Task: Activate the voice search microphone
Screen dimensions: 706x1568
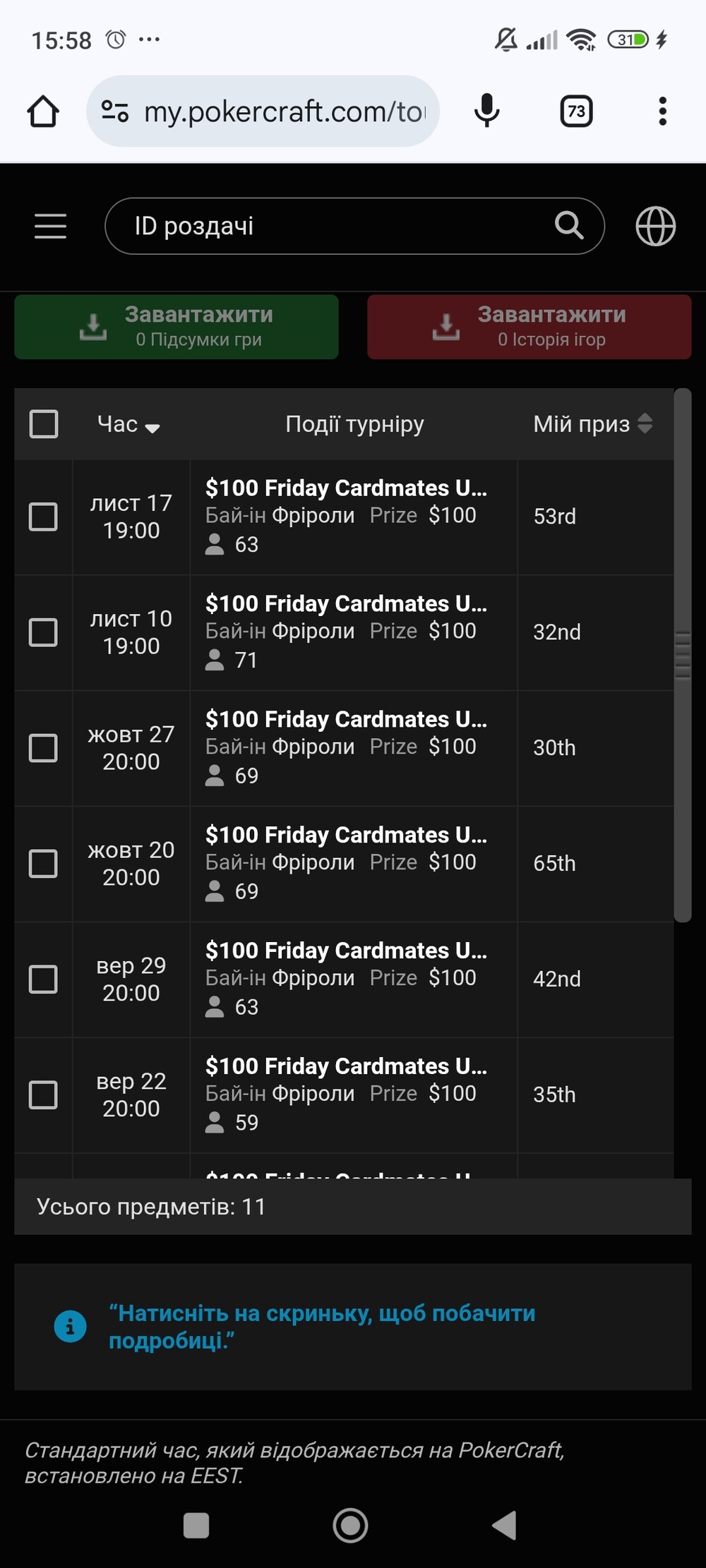Action: point(486,111)
